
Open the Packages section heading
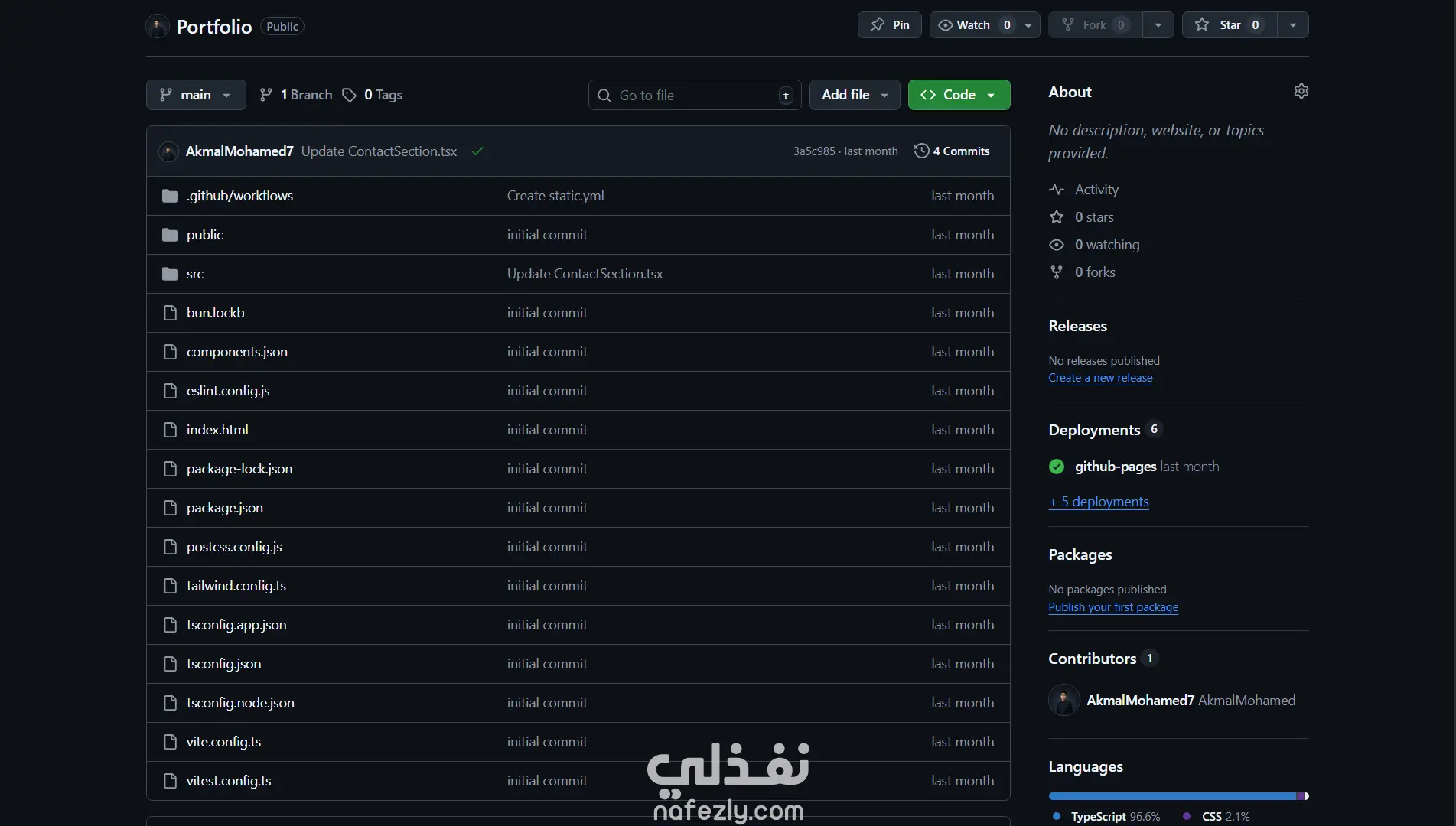point(1080,554)
